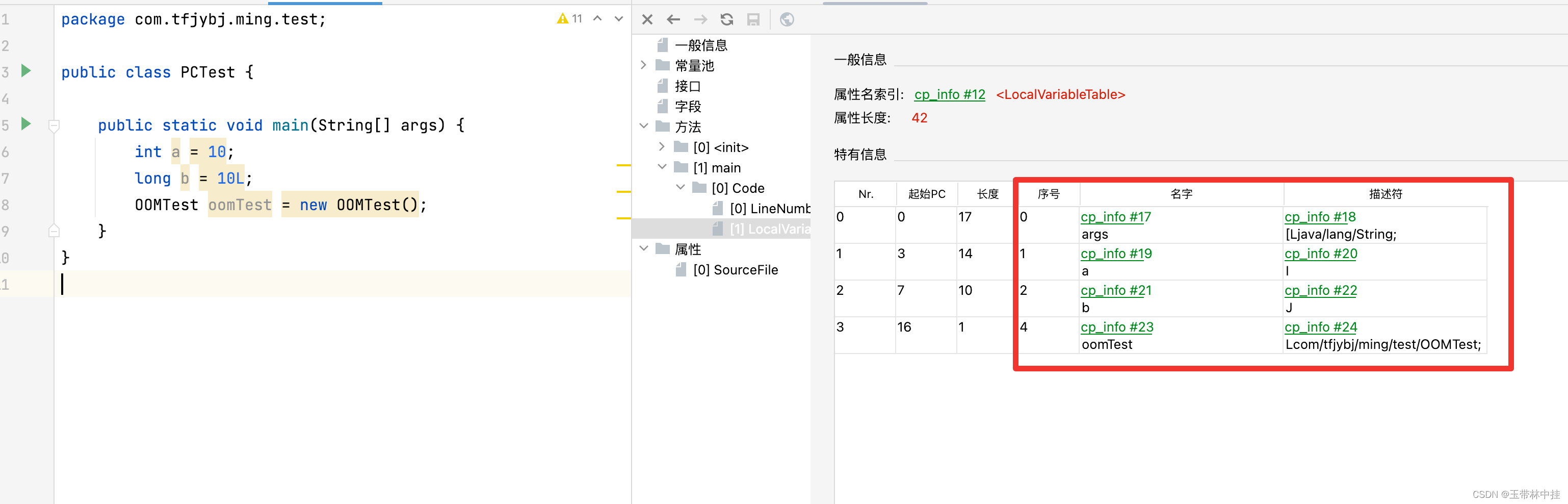Select the [0] SourceFile attribute node

736,269
